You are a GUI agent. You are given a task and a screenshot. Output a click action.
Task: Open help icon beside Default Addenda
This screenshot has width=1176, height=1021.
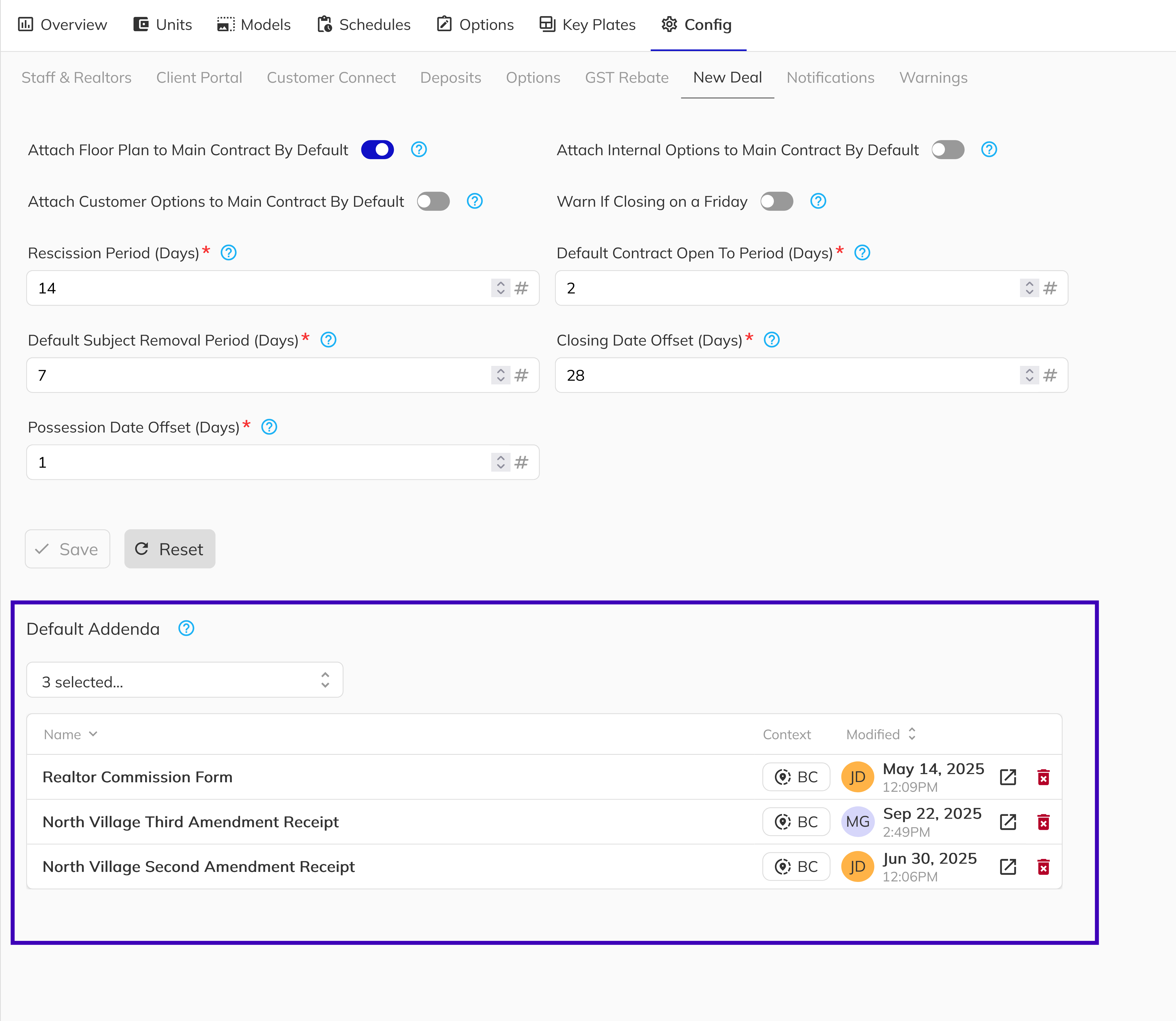pos(186,628)
